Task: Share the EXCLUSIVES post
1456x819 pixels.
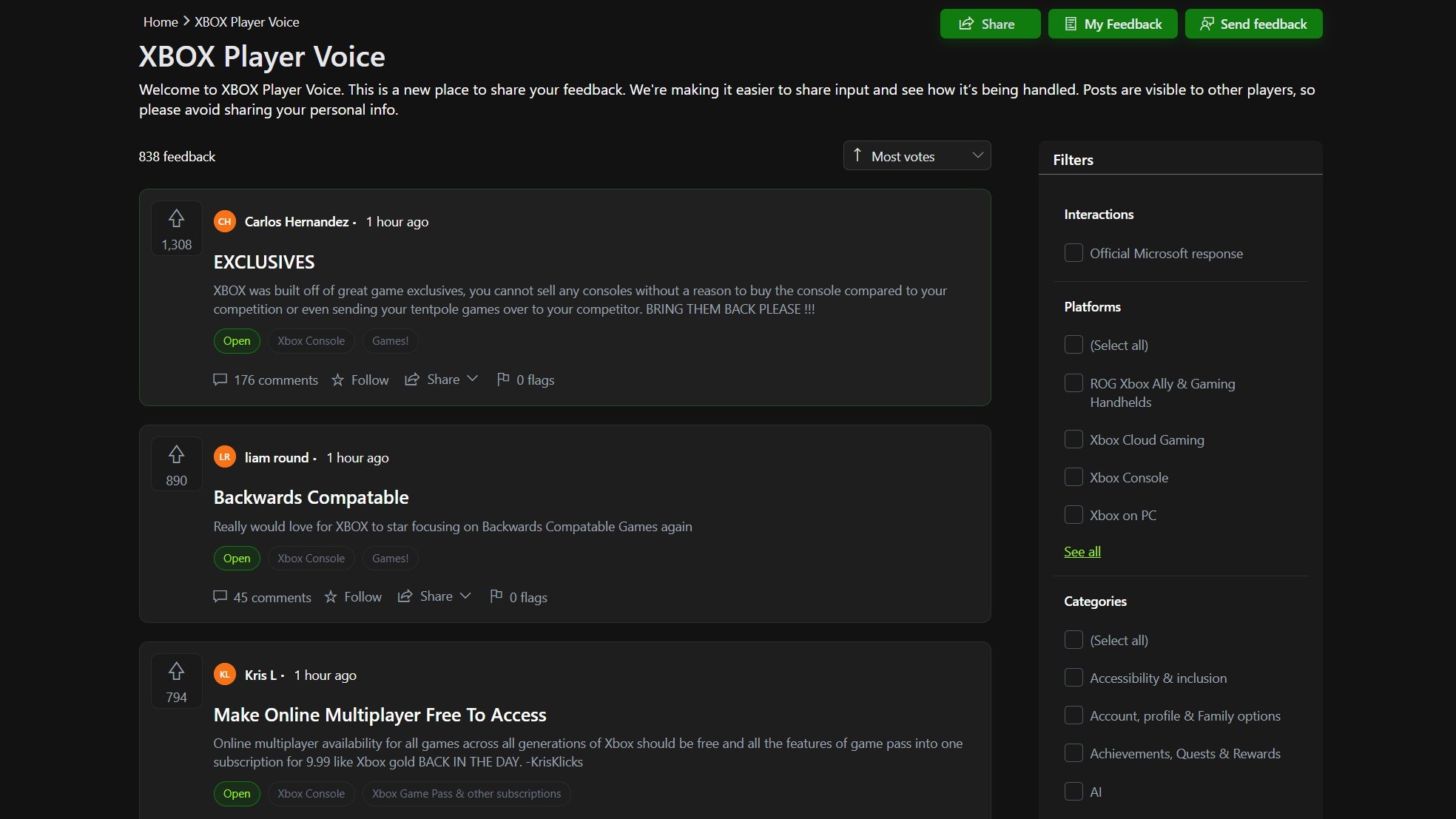Action: (x=432, y=380)
